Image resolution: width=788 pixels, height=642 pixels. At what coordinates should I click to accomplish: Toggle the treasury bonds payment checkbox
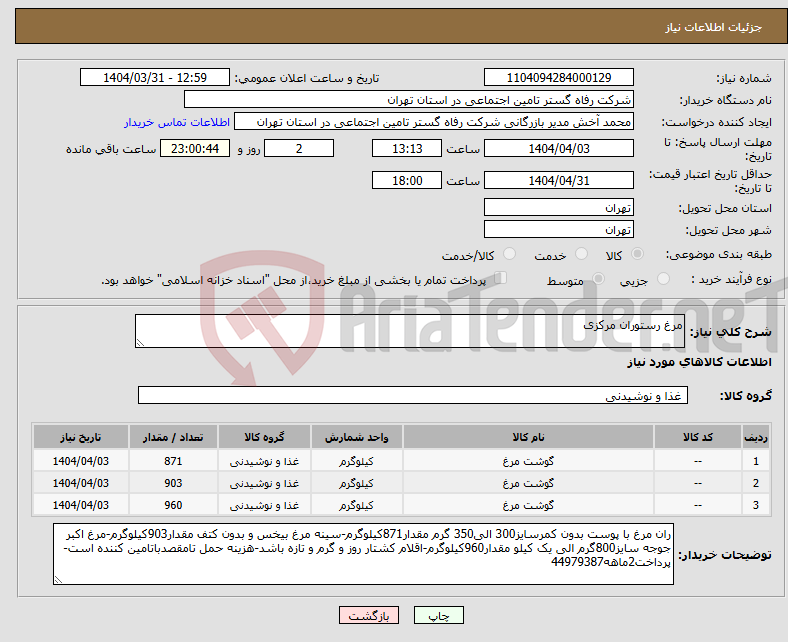pos(501,278)
